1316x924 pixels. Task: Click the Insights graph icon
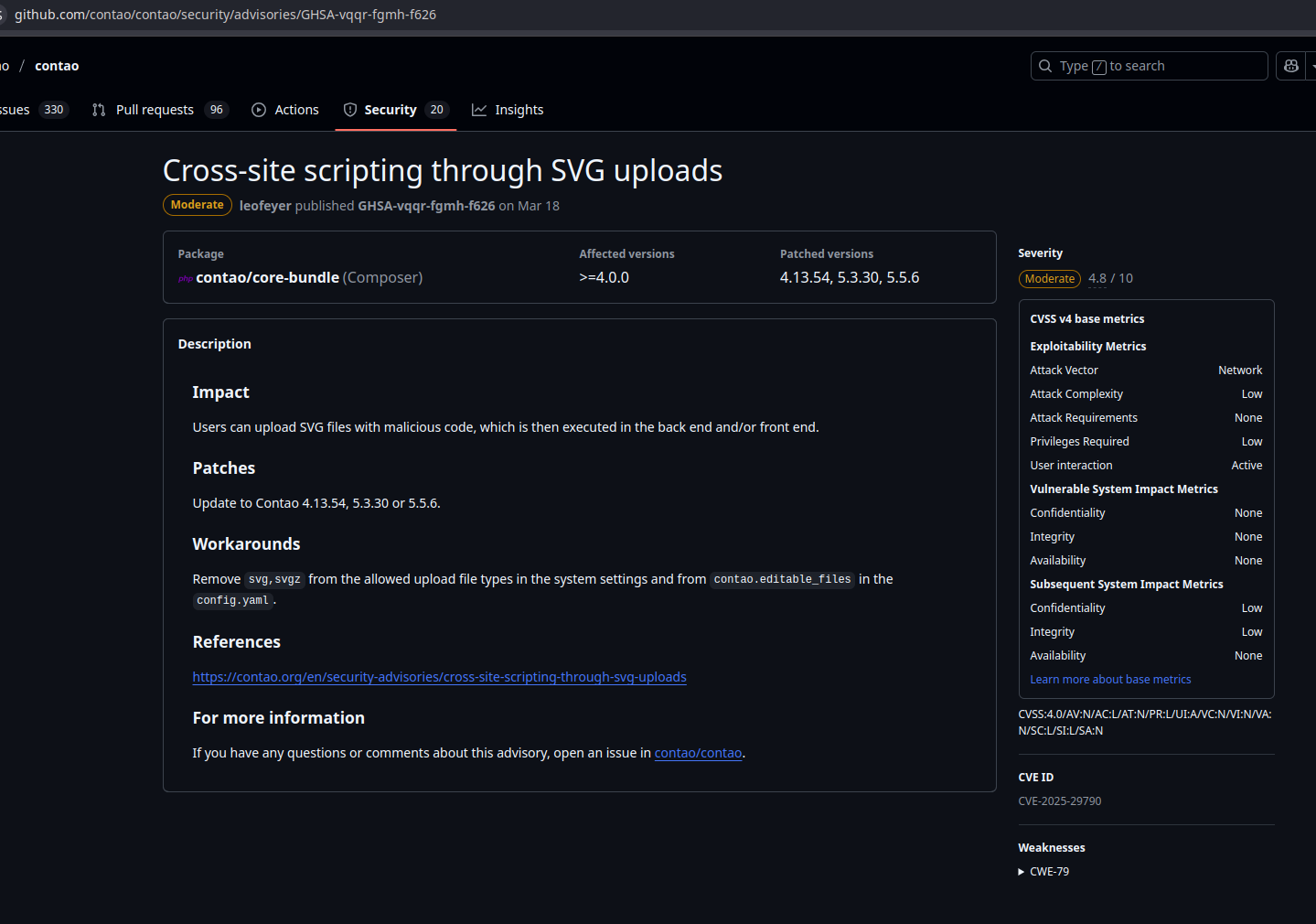pos(479,110)
